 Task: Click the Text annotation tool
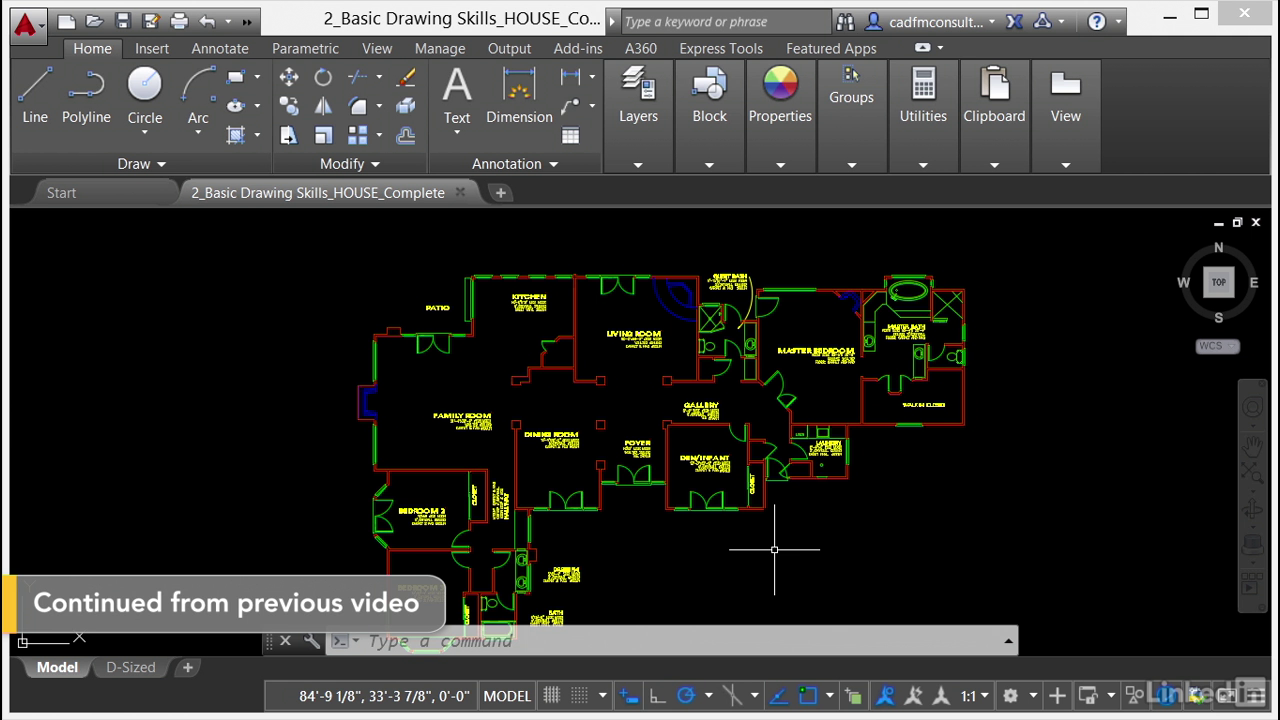pyautogui.click(x=457, y=97)
